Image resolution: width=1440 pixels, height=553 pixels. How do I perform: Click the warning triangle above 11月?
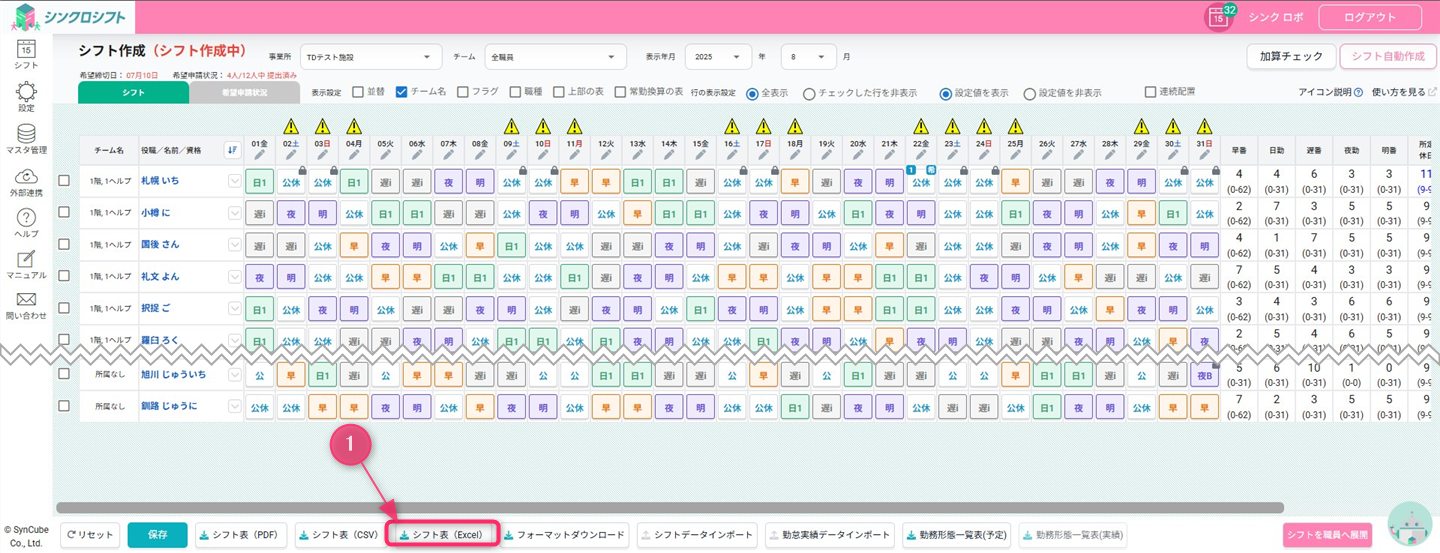(574, 127)
